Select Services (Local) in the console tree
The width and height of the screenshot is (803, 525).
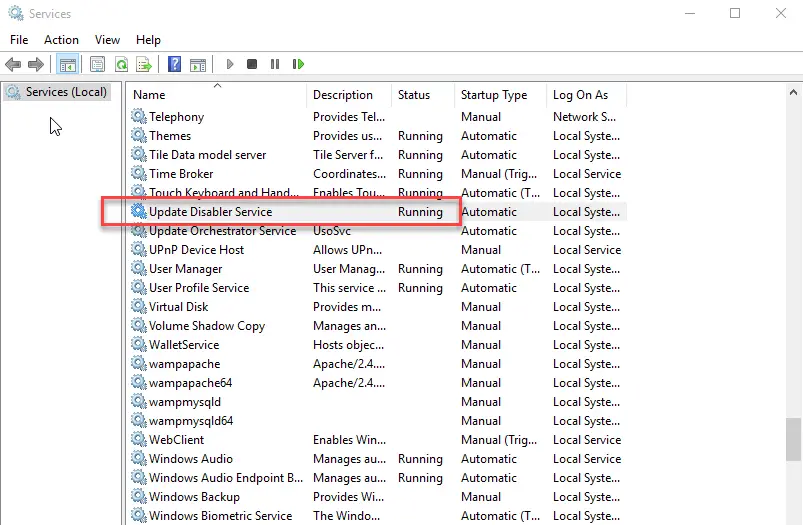[57, 92]
